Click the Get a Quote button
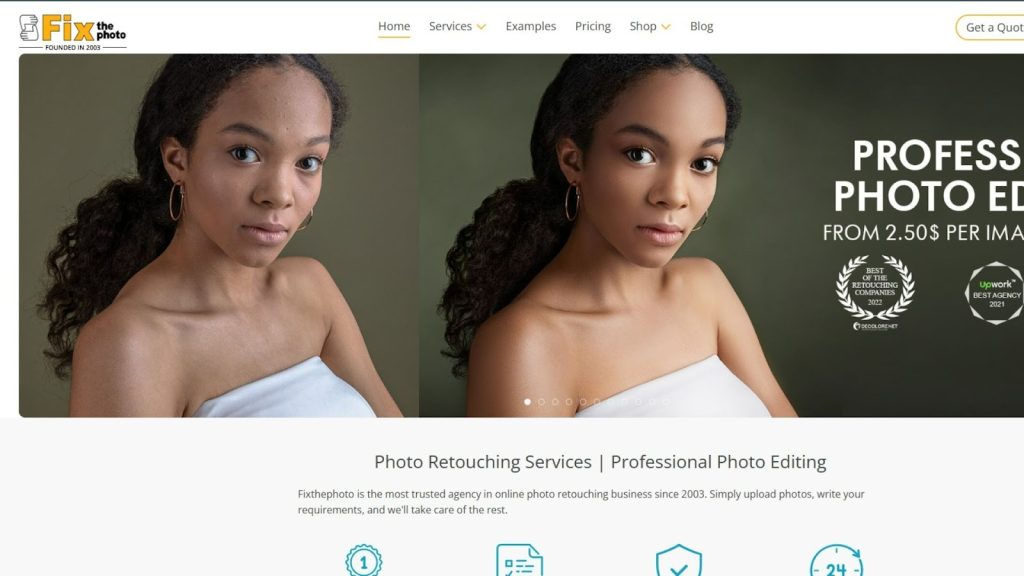Viewport: 1024px width, 576px height. [992, 28]
